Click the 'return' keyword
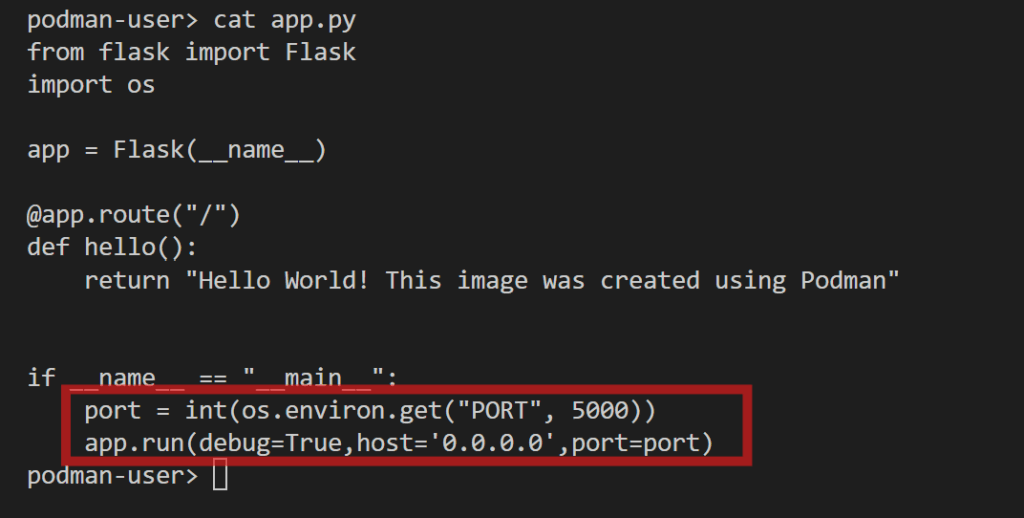This screenshot has width=1024, height=518. click(127, 281)
